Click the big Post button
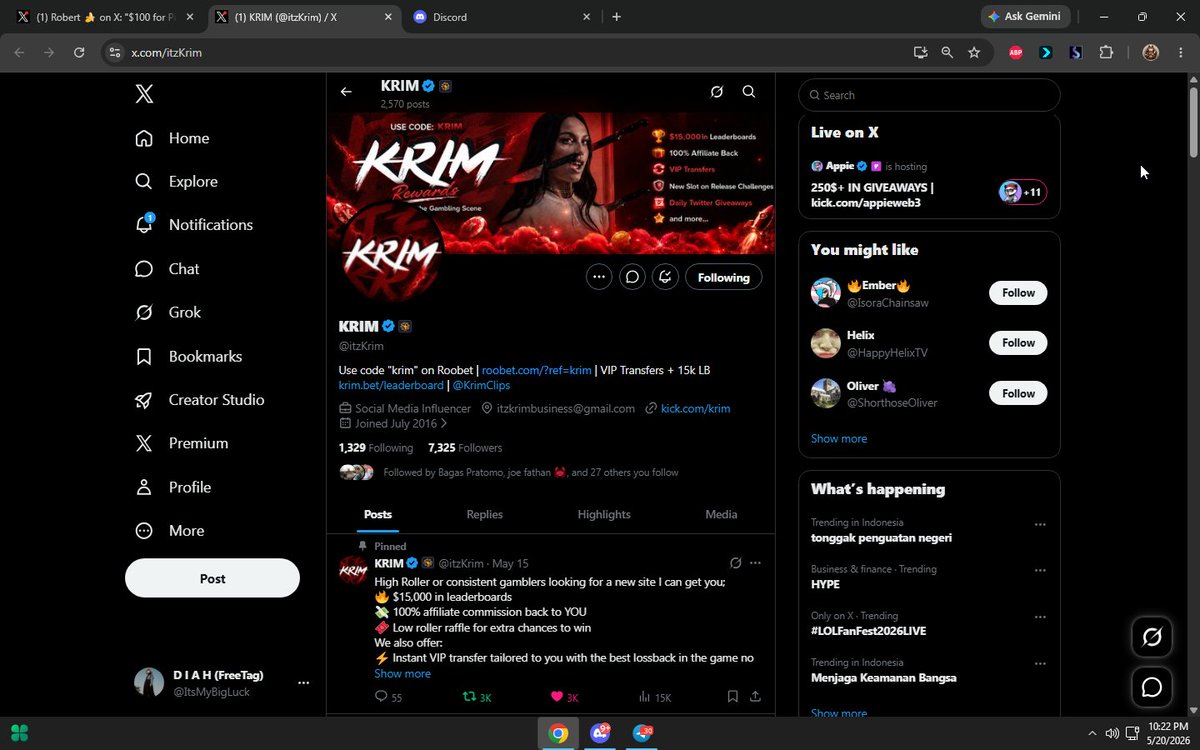Screen dimensions: 1200x750 [x=212, y=578]
